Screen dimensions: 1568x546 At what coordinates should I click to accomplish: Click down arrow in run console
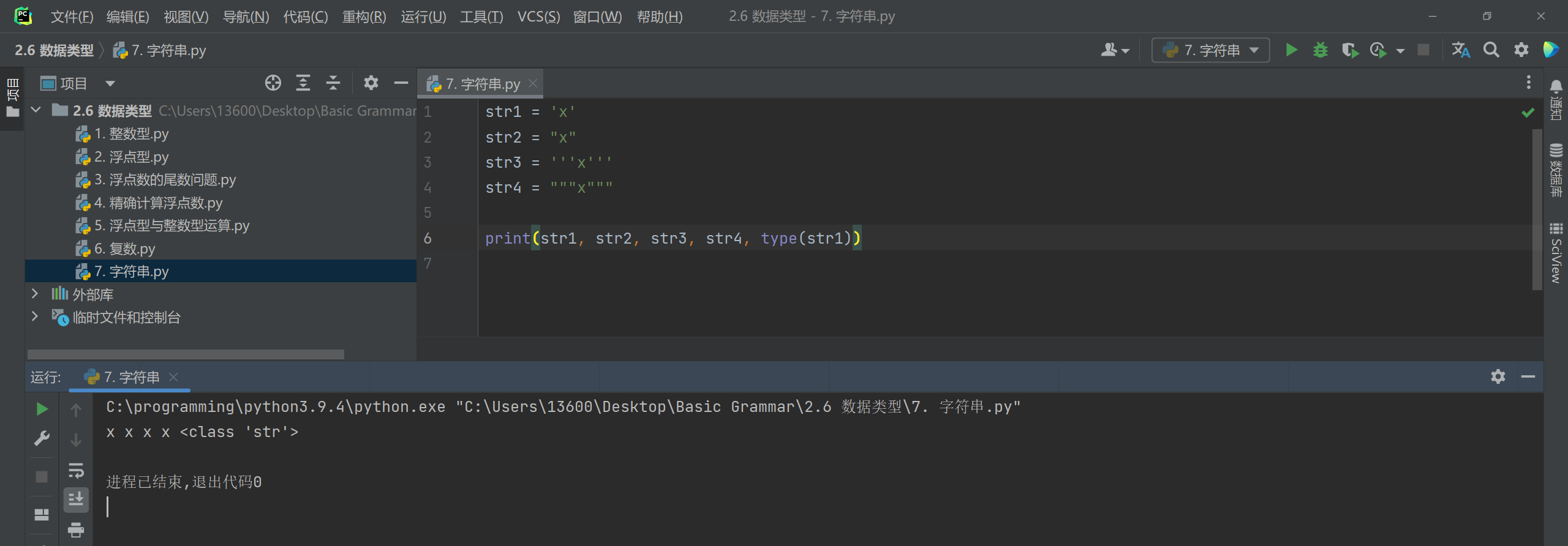point(76,439)
